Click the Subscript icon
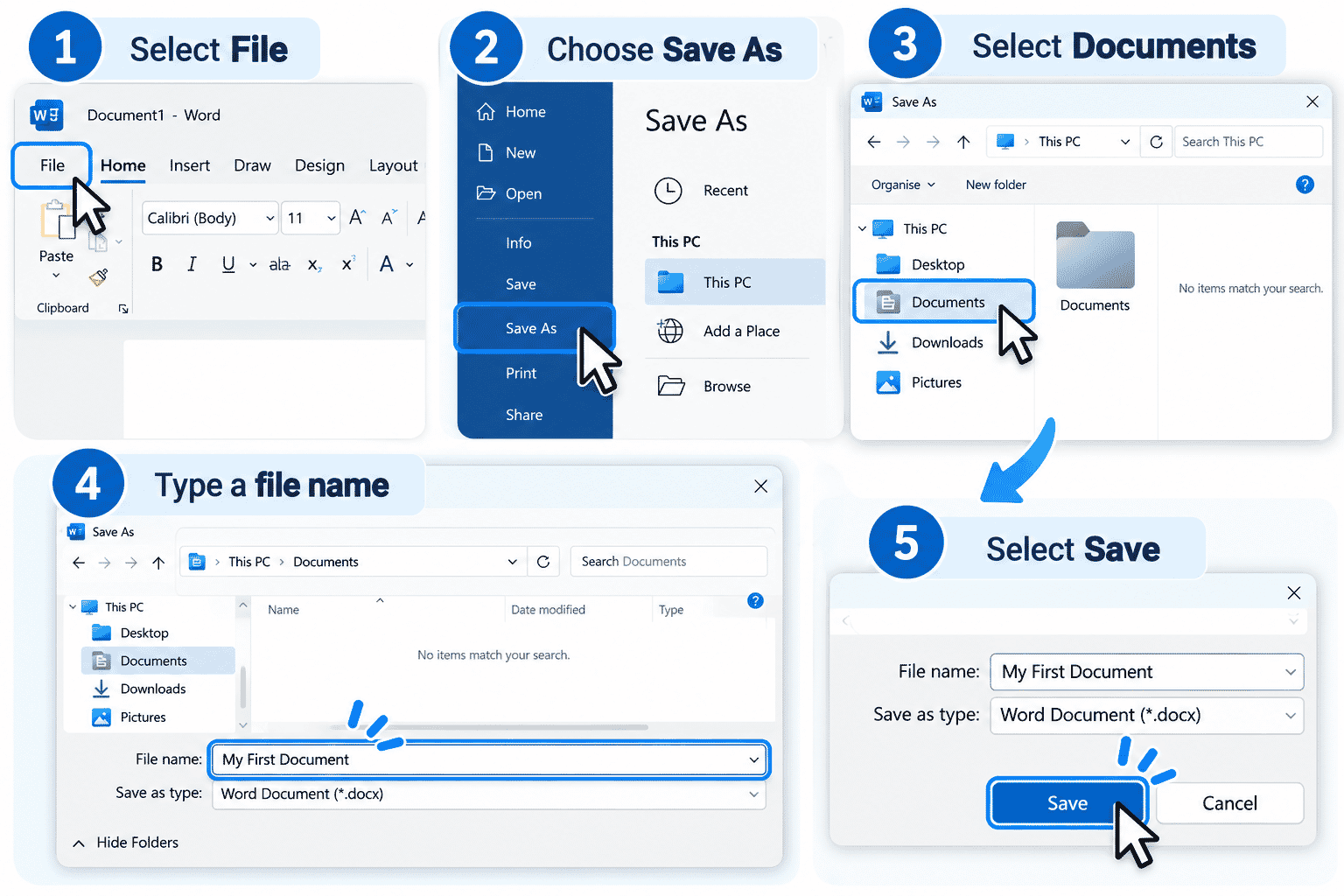The image size is (1344, 896). pyautogui.click(x=315, y=265)
